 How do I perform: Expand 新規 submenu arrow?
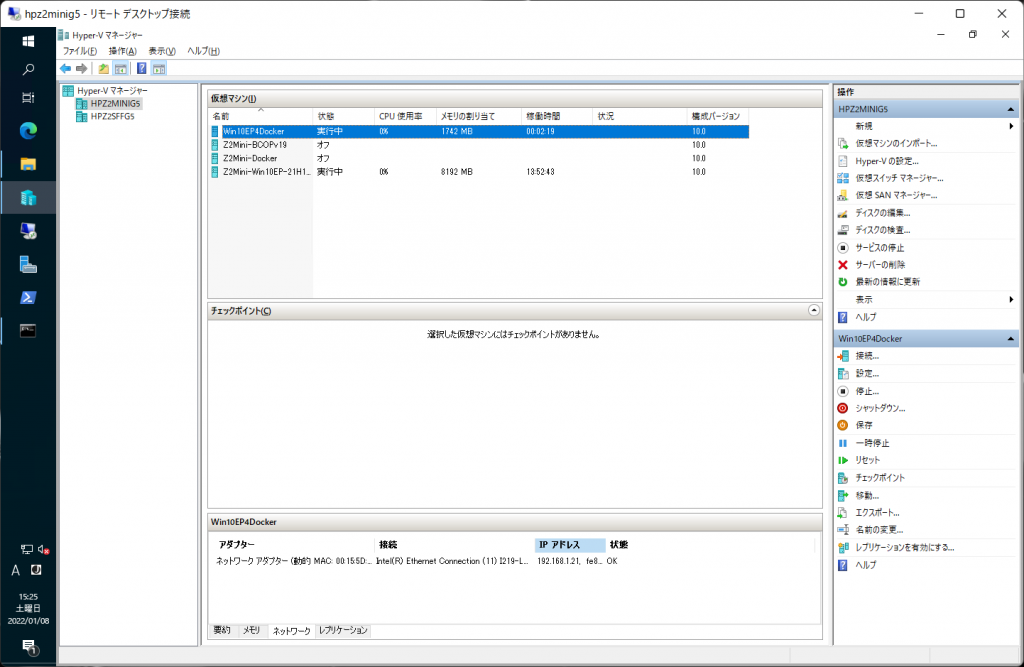1011,126
